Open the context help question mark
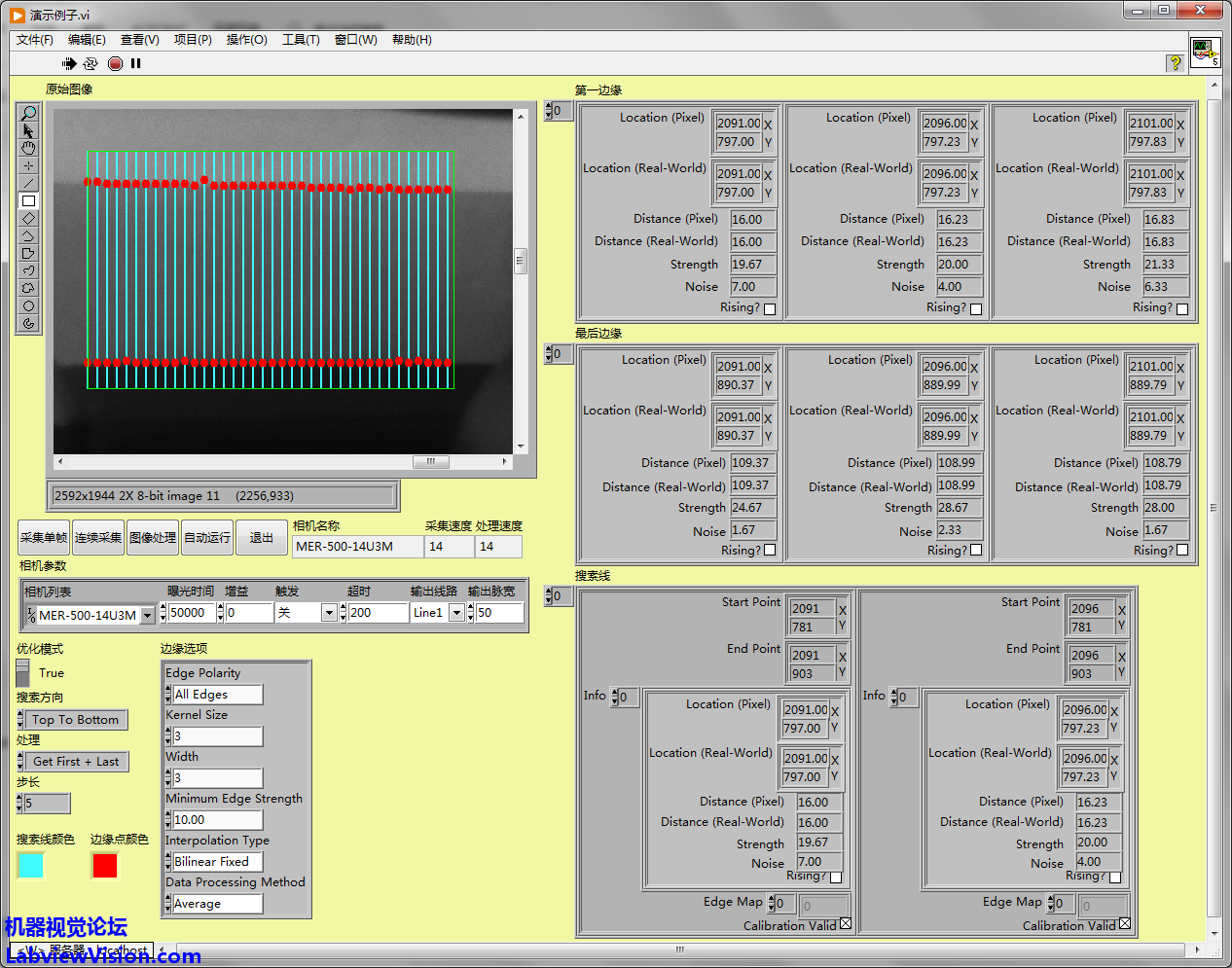The image size is (1232, 968). (1176, 63)
